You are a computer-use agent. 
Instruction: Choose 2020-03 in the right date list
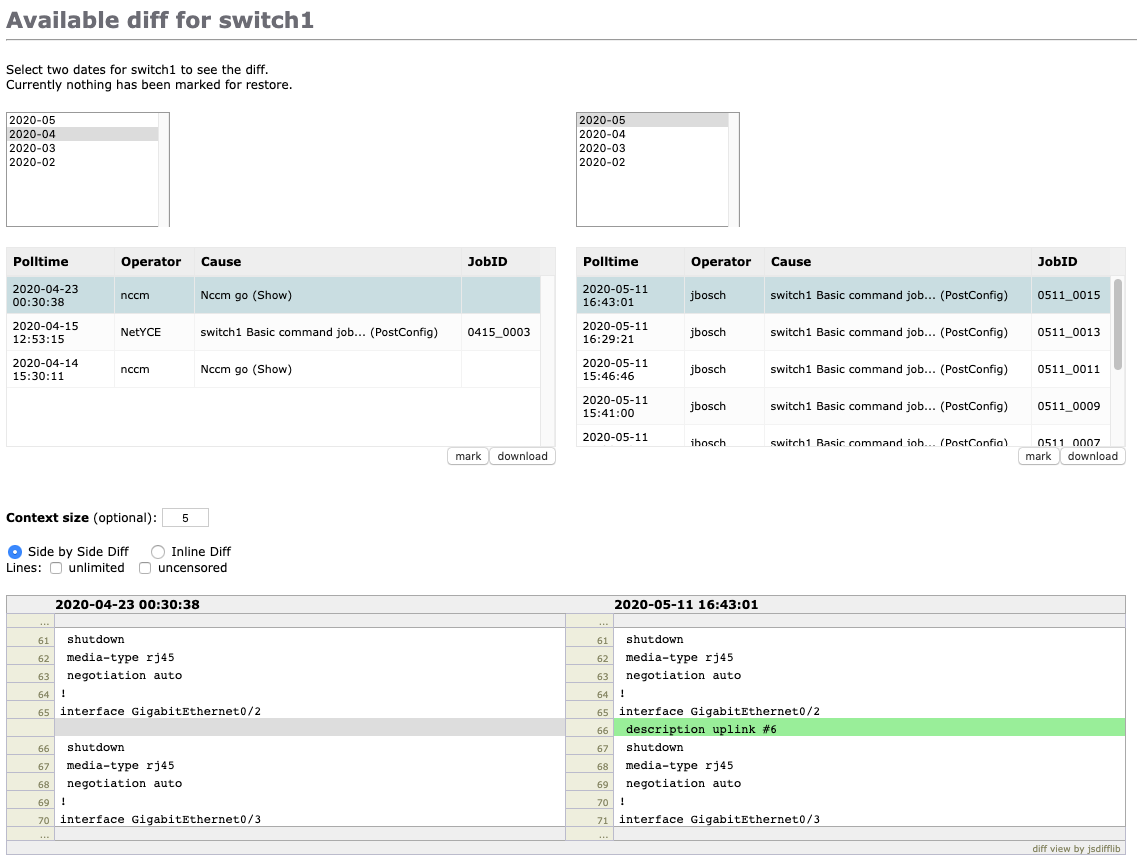[602, 148]
